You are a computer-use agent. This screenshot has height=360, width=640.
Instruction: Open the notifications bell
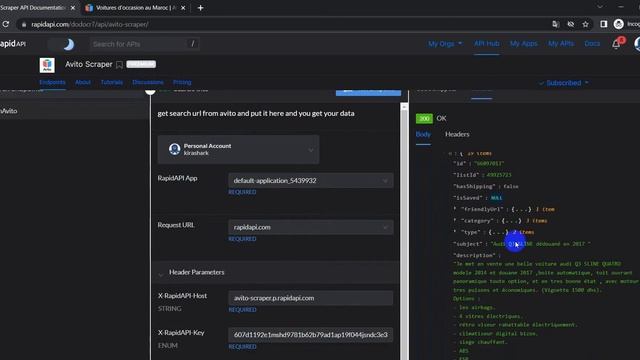click(616, 44)
